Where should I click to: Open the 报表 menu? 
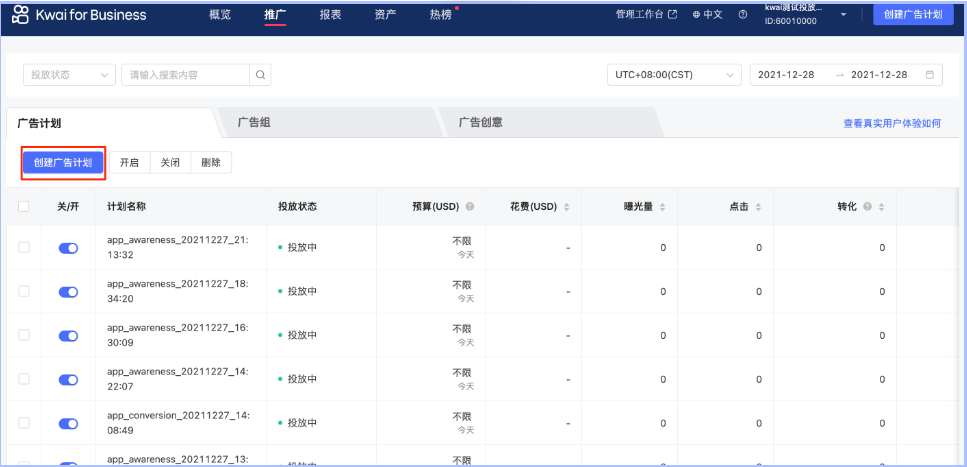(x=331, y=15)
